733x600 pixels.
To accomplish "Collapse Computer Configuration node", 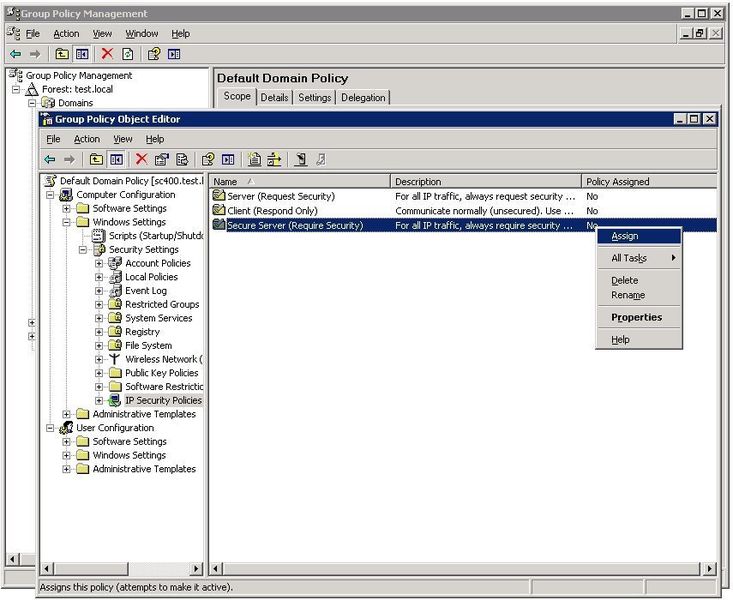I will point(50,195).
